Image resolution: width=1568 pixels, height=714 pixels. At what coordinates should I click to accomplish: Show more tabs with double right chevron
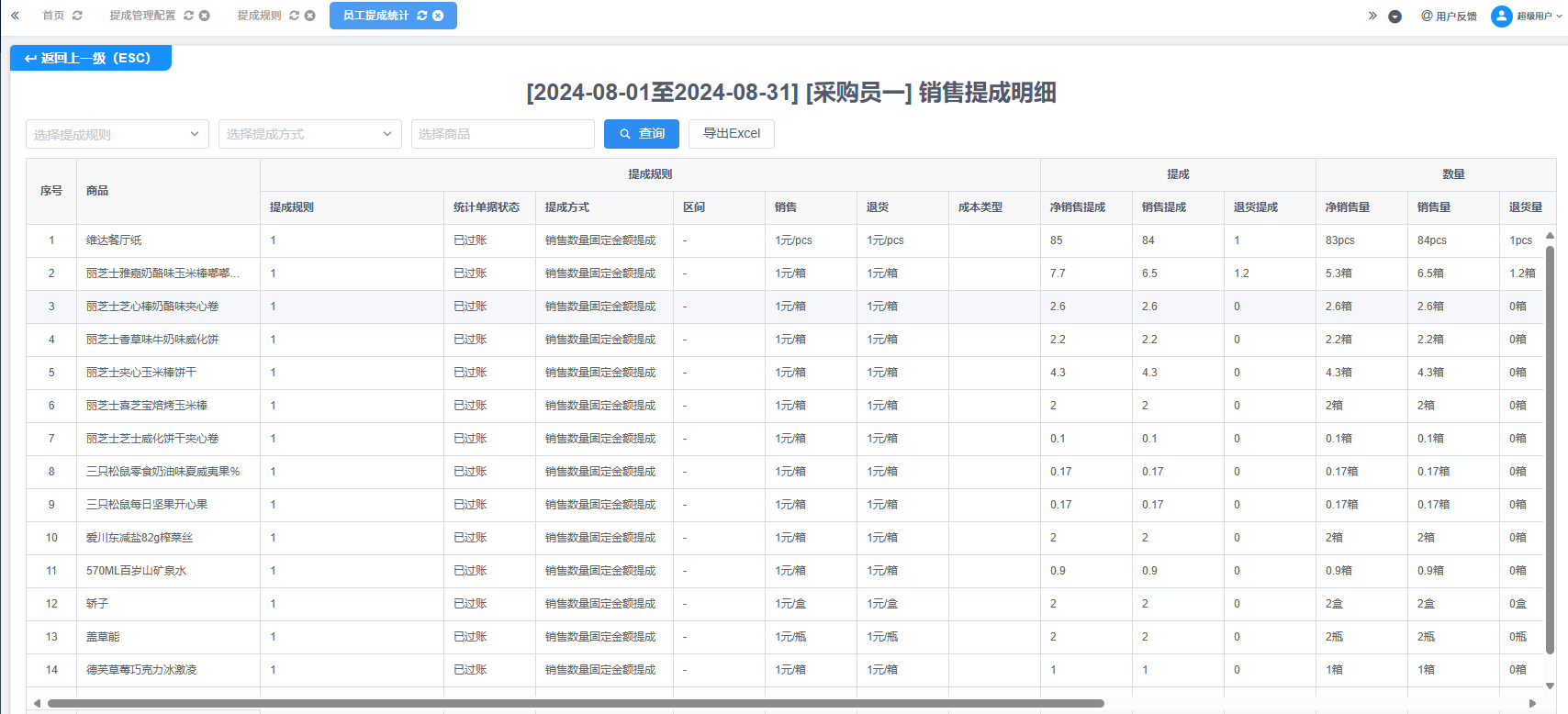1372,16
